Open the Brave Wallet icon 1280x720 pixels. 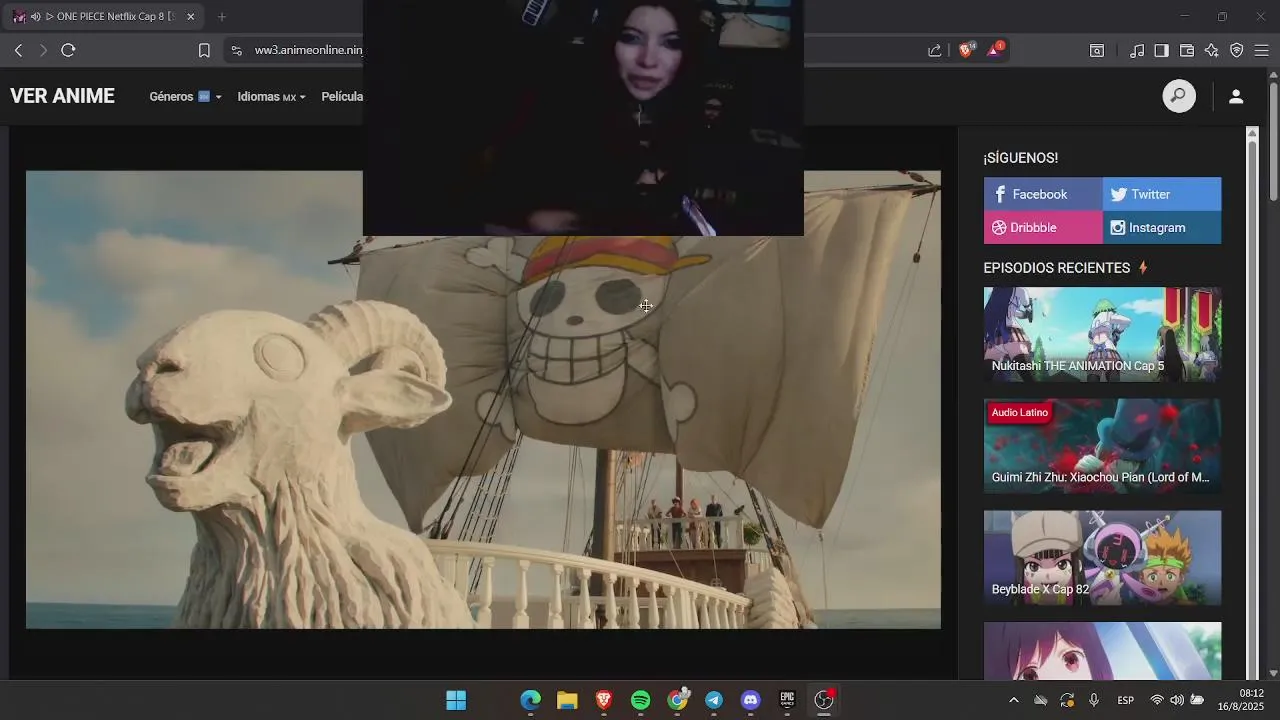click(x=1187, y=50)
